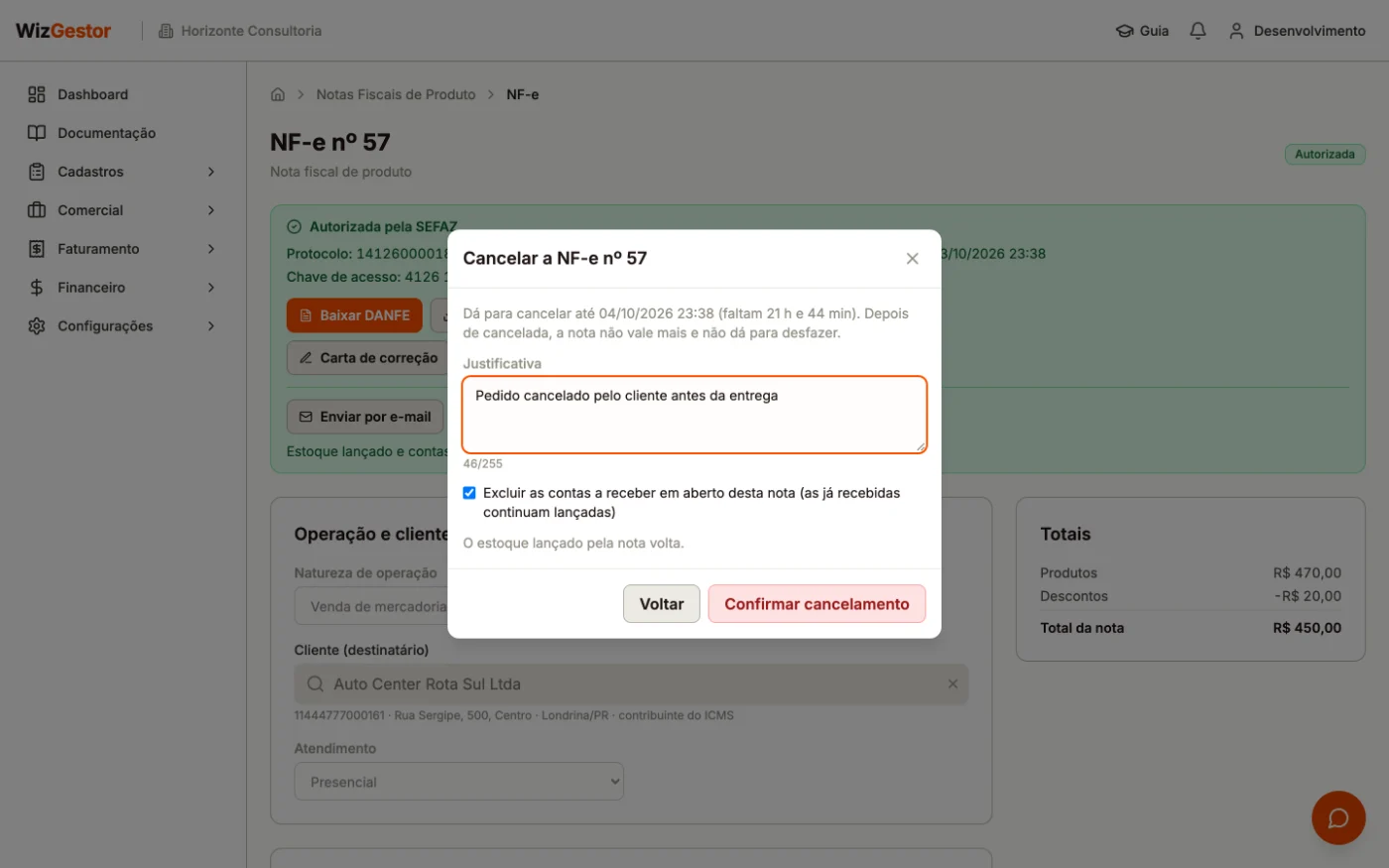
Task: Open the Atendimento Presencial dropdown
Action: tap(459, 782)
